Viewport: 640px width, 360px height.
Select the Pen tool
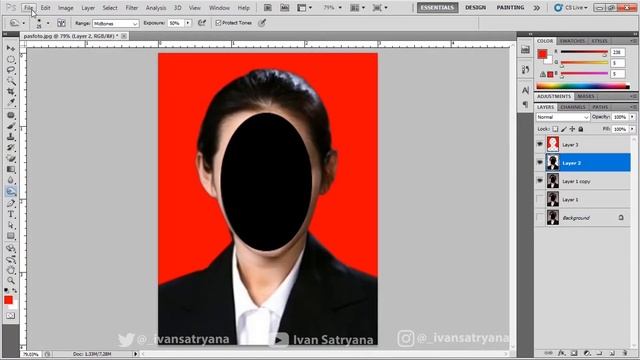(11, 203)
